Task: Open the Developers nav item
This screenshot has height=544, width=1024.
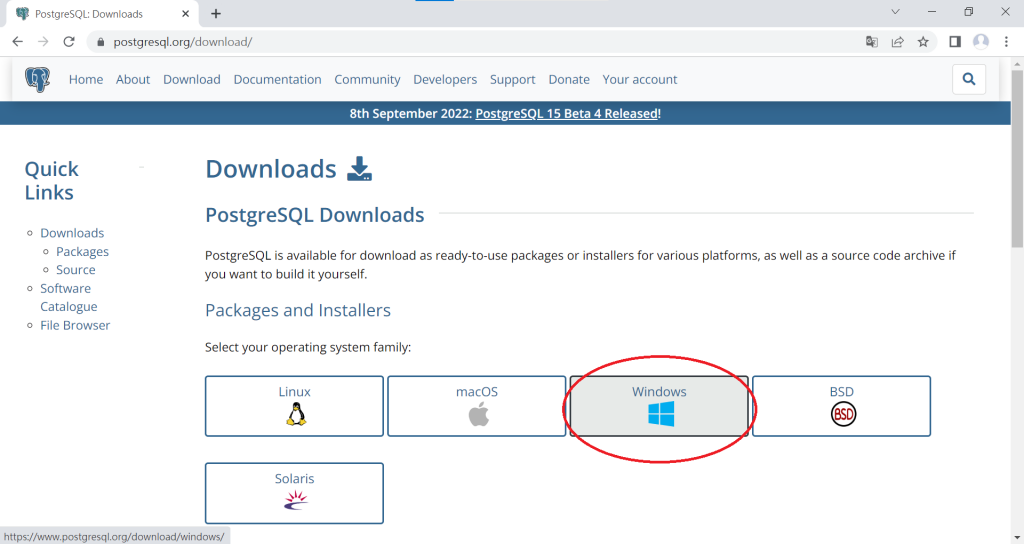Action: 445,80
